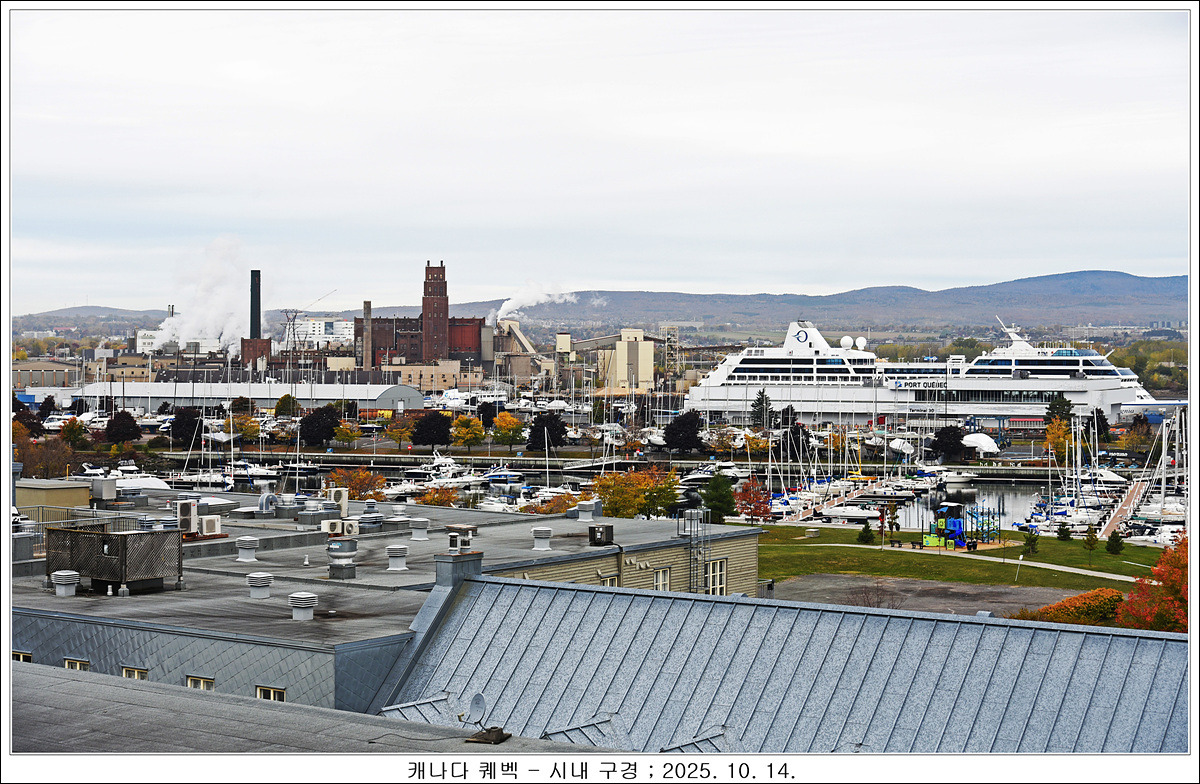This screenshot has width=1200, height=784.
Task: Click the Korean caption text below the photo
Action: coord(601,770)
